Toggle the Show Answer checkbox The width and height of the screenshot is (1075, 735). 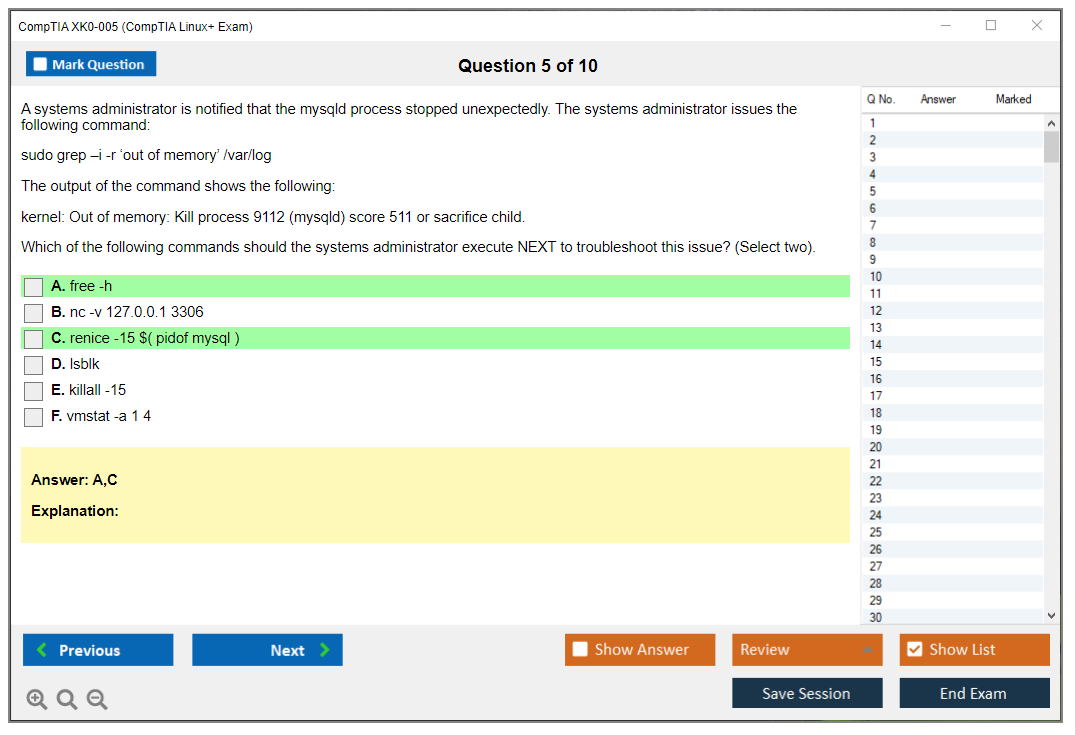tap(581, 650)
